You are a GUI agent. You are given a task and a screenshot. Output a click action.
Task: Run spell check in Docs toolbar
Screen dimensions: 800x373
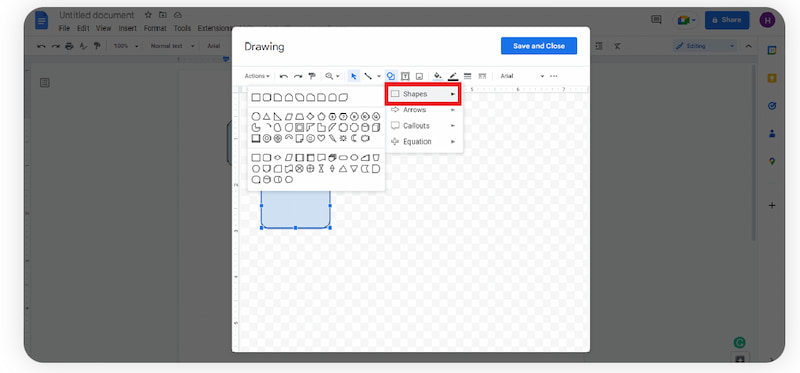tap(83, 46)
